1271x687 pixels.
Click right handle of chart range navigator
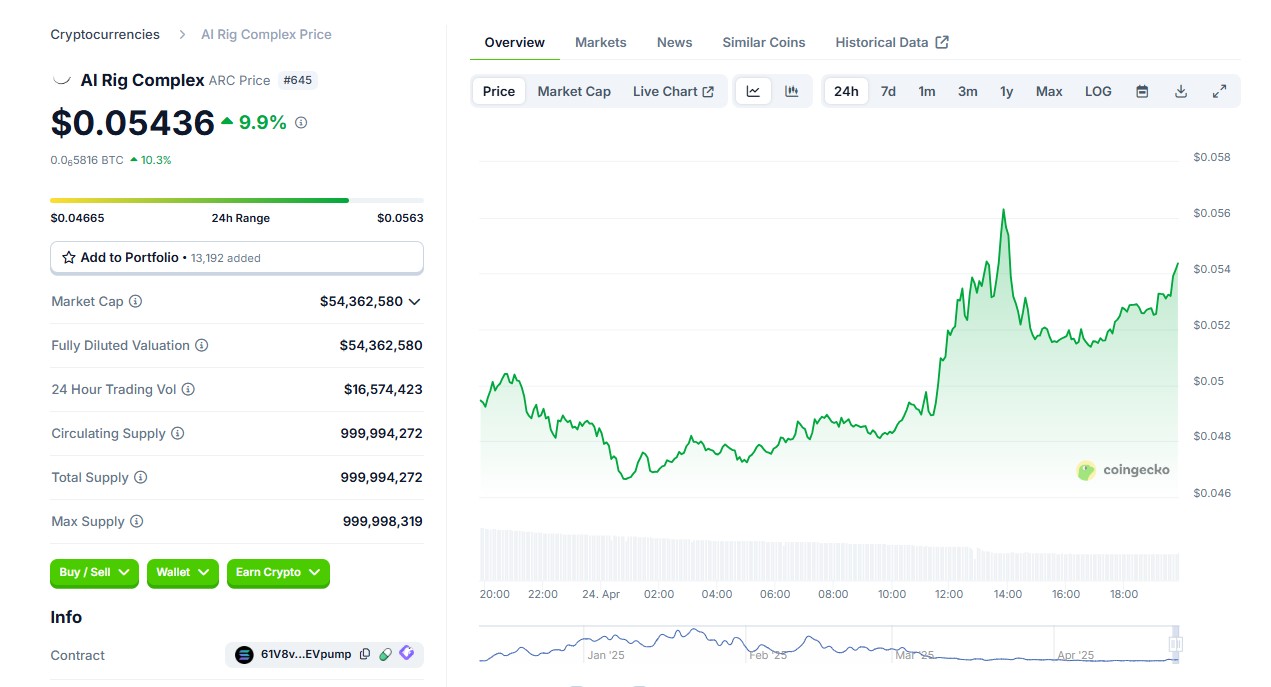pyautogui.click(x=1176, y=644)
